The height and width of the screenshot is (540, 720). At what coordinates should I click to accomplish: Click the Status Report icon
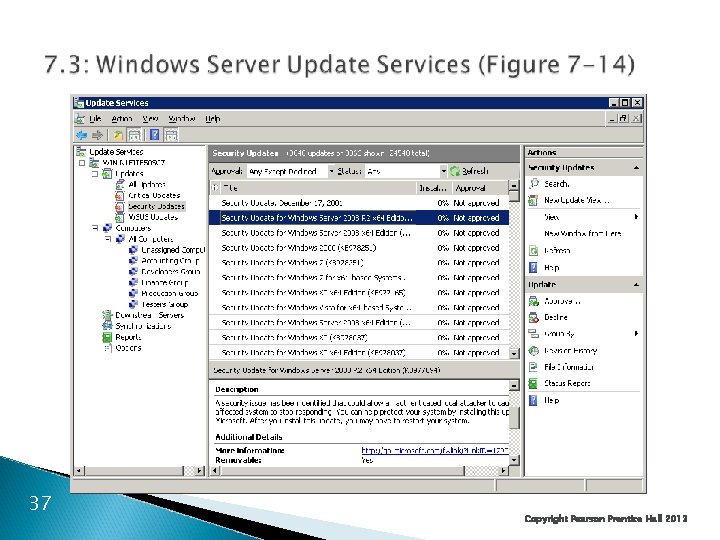[x=533, y=383]
